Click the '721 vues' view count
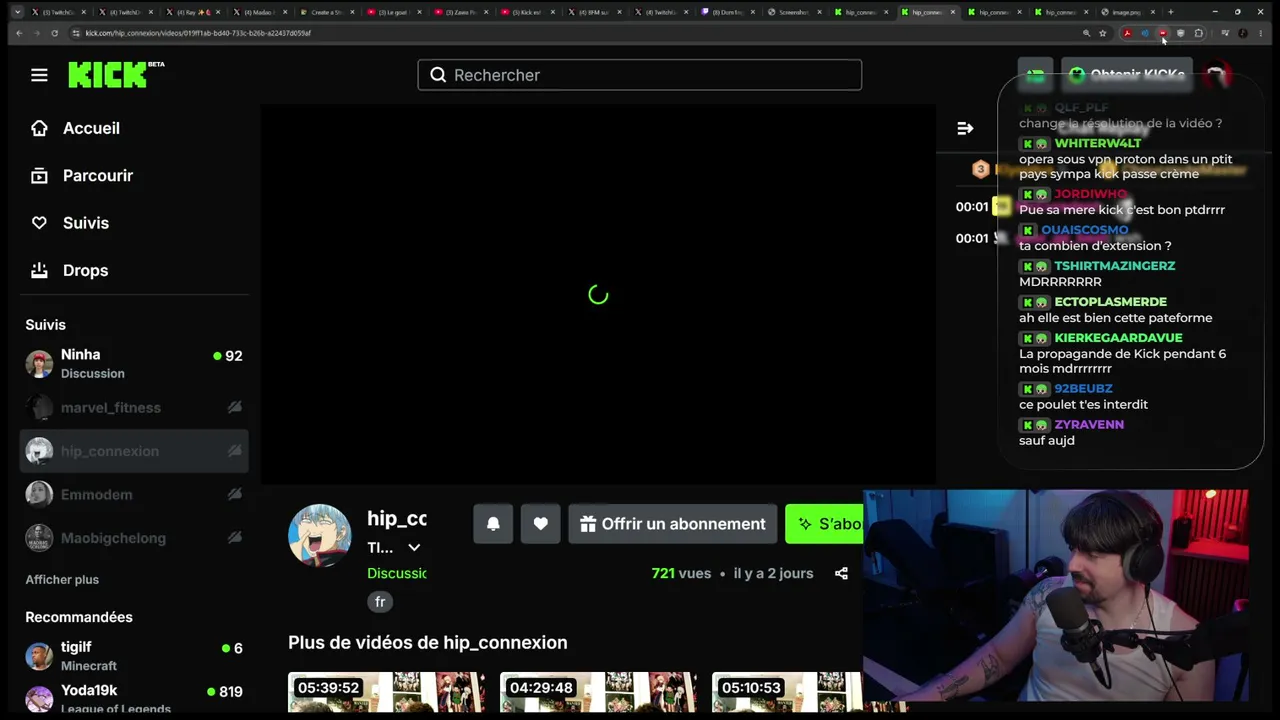 [x=681, y=573]
